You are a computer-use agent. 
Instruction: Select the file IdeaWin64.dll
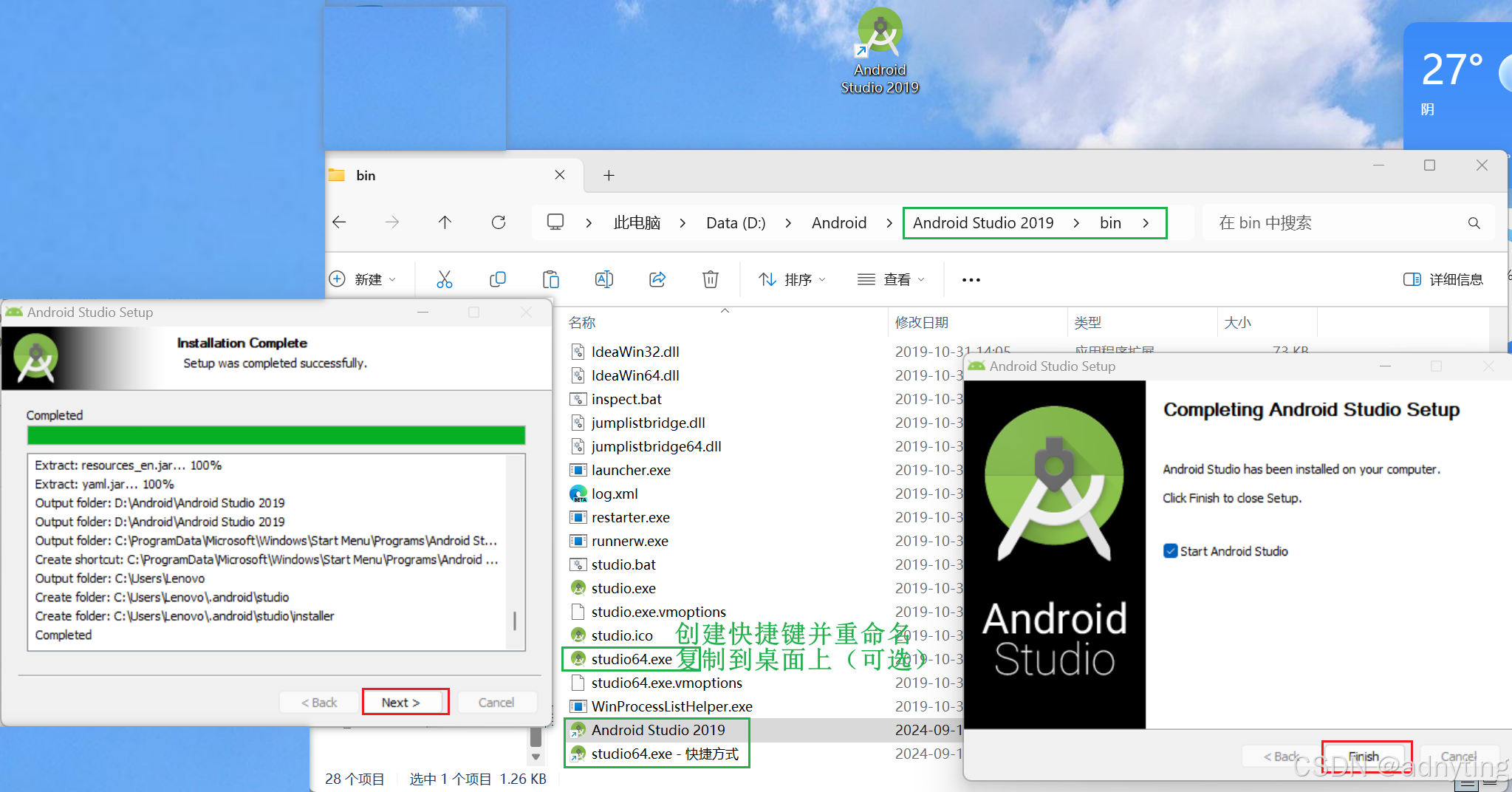635,375
